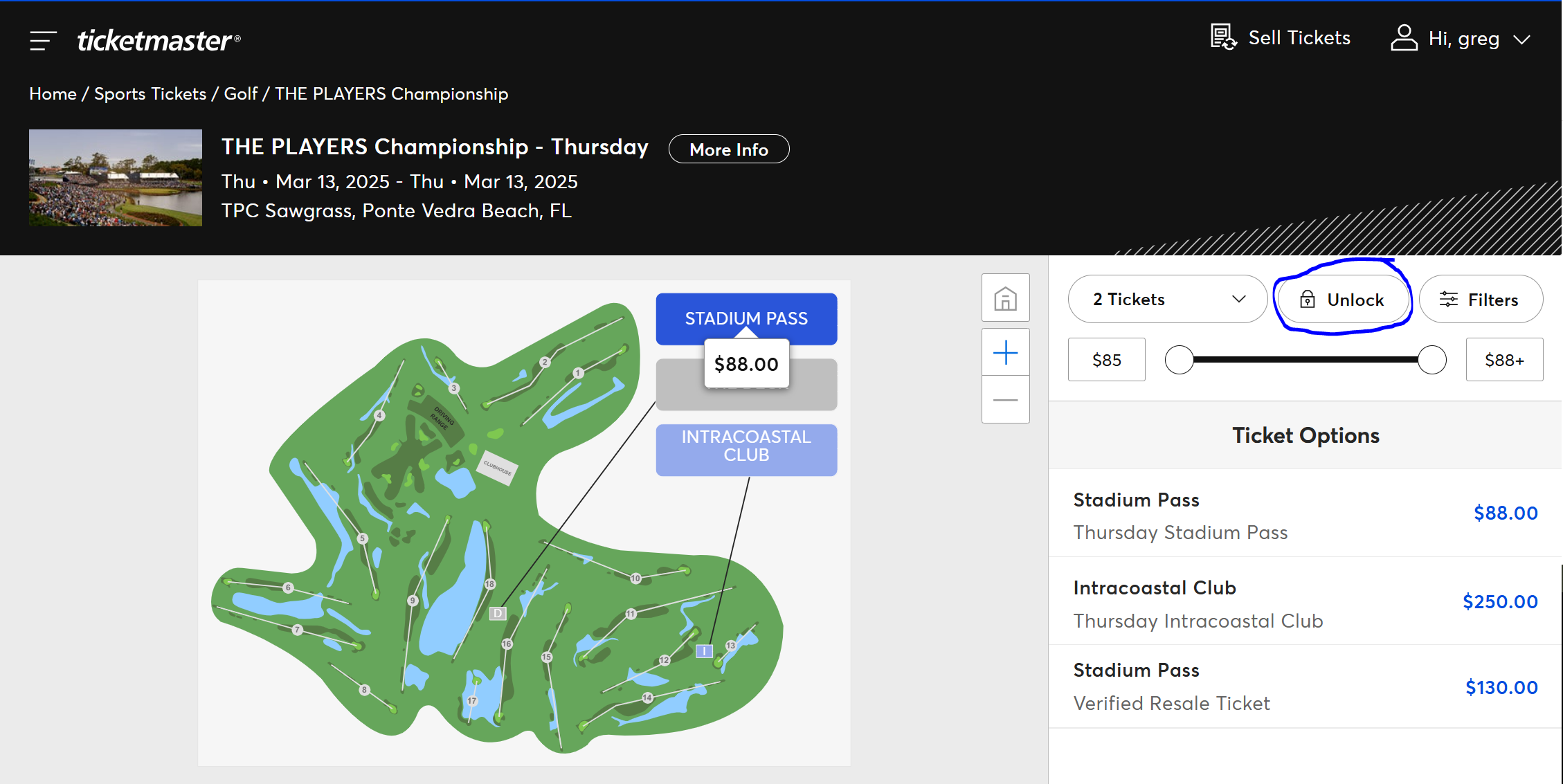Click the user account profile icon

tap(1404, 38)
